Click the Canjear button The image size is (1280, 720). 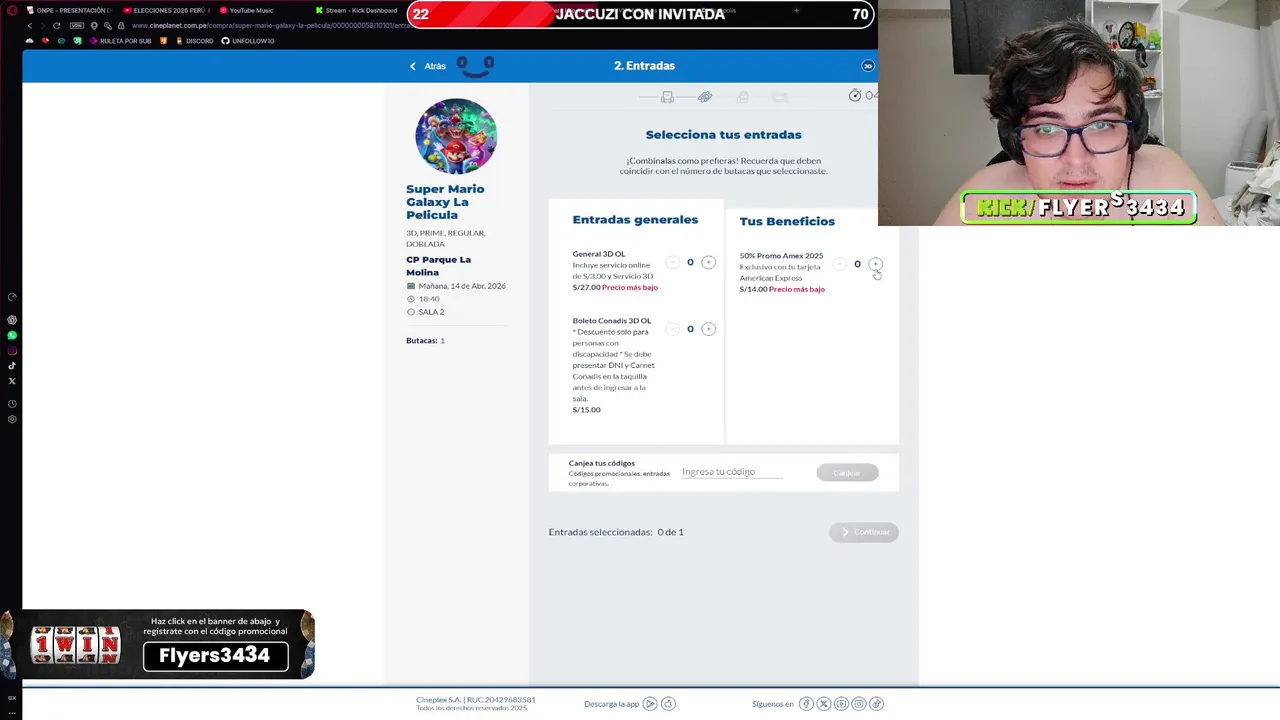(847, 472)
